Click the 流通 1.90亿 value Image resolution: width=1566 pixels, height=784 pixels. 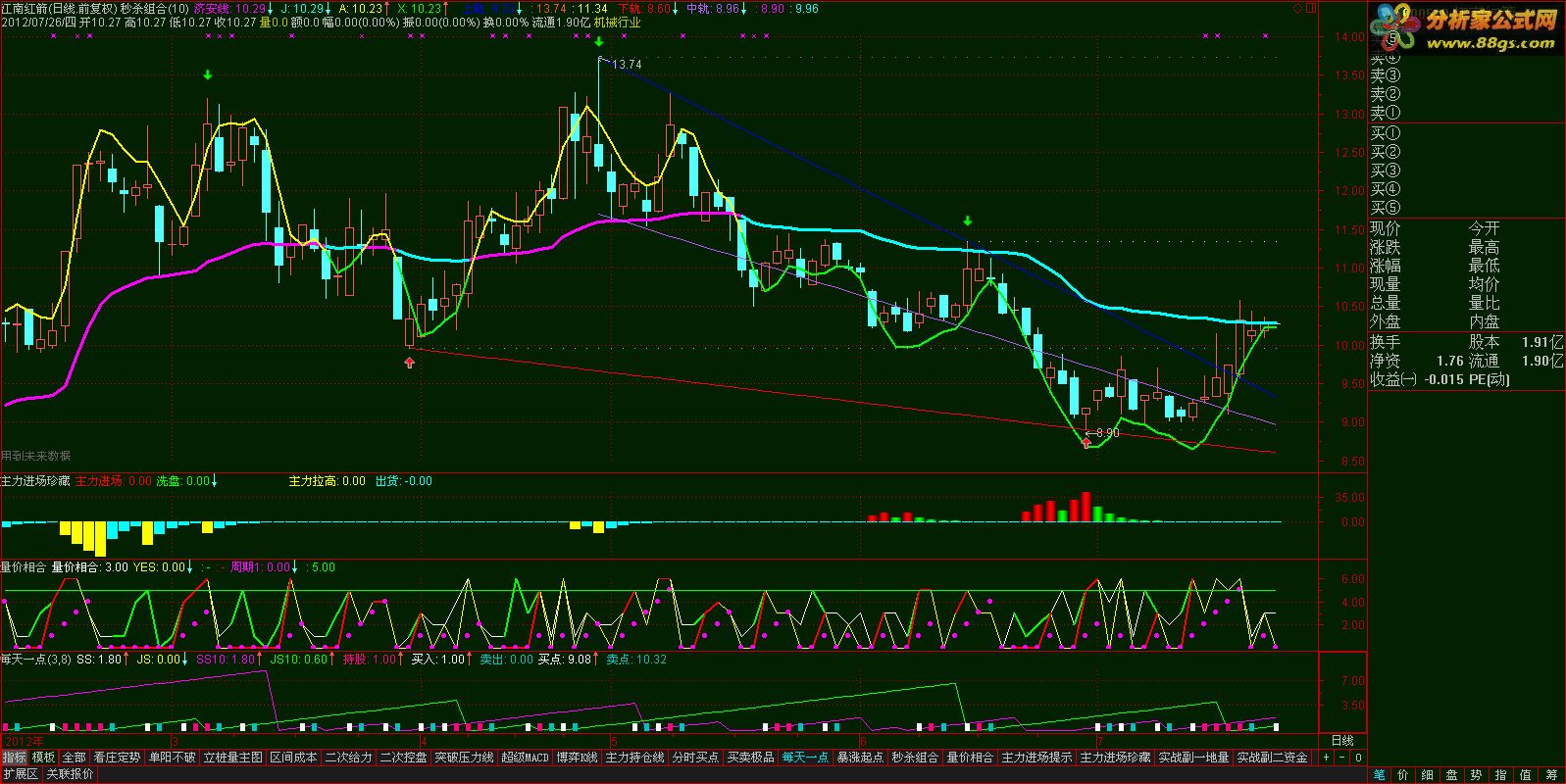click(1544, 361)
